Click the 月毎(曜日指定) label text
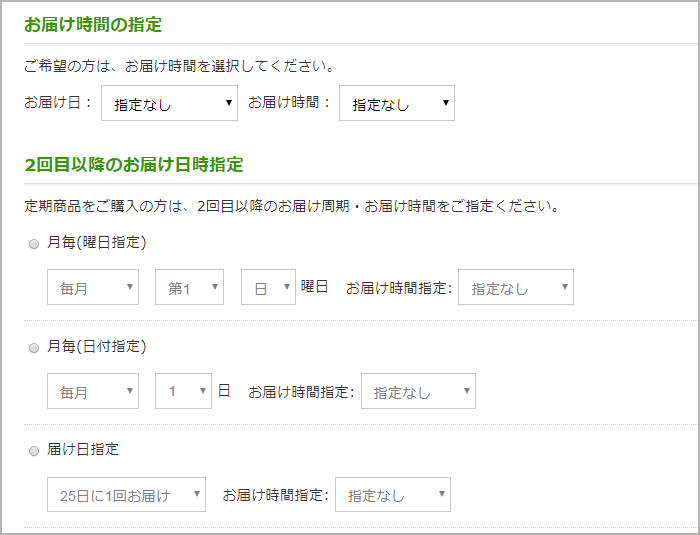Screen dimensions: 700x535 coord(96,242)
